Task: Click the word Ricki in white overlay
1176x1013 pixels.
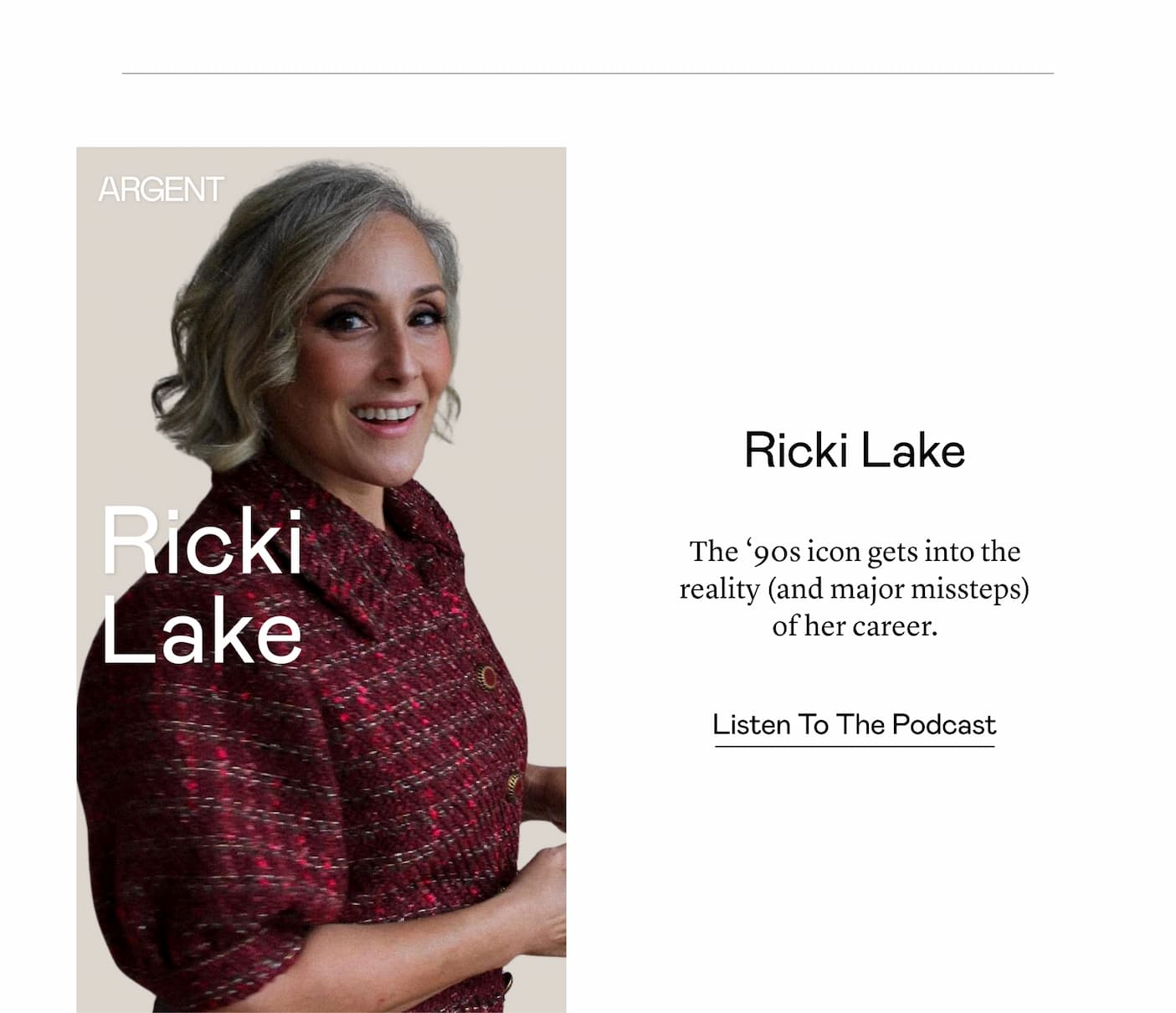Action: (202, 540)
